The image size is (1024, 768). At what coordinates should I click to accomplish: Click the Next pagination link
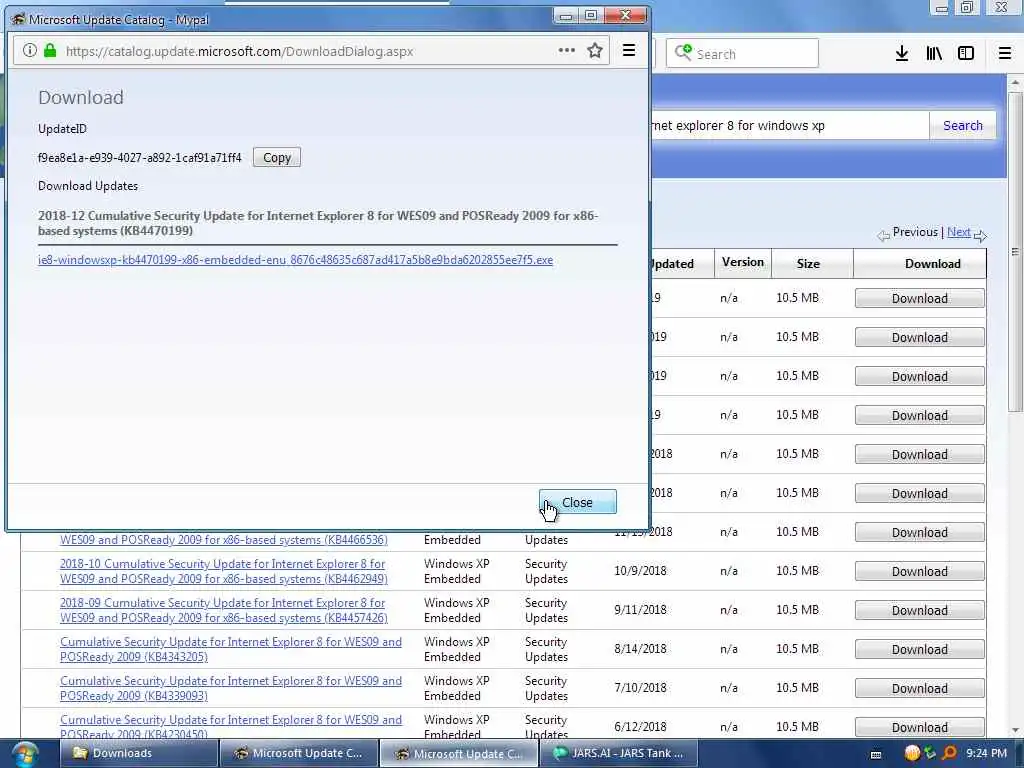[959, 232]
